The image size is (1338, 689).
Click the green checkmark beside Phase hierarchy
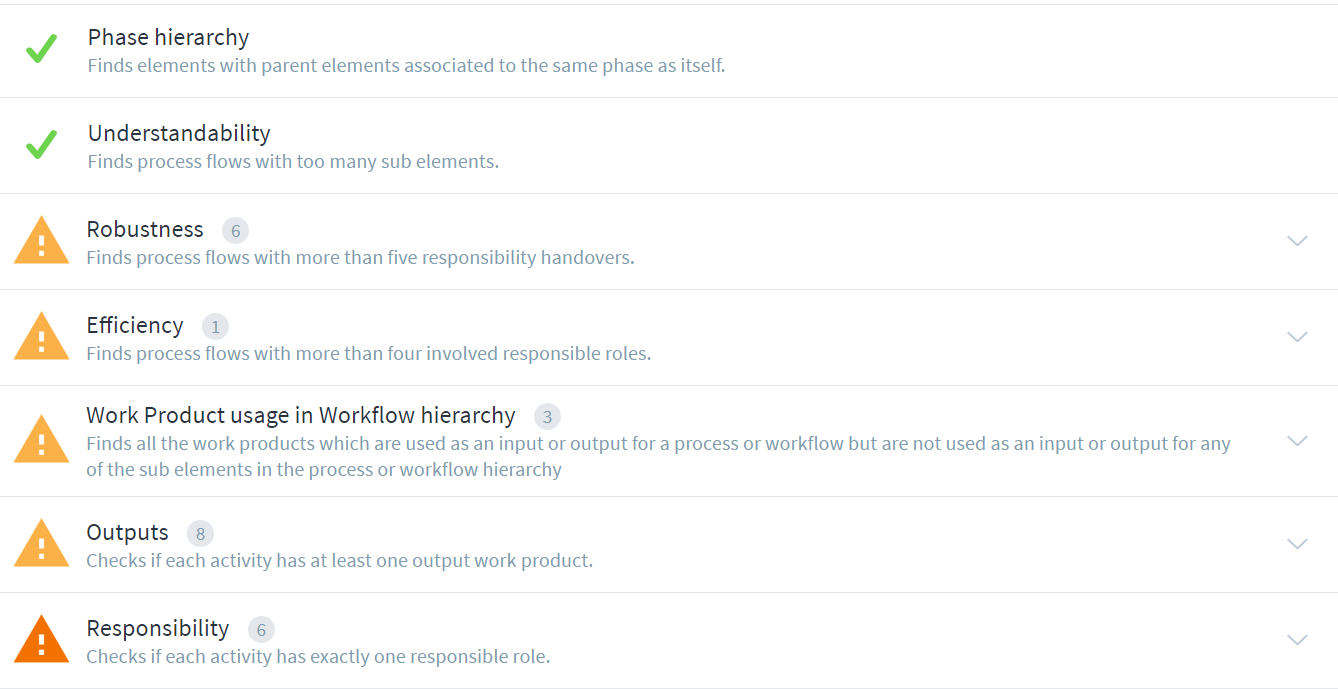pos(41,48)
